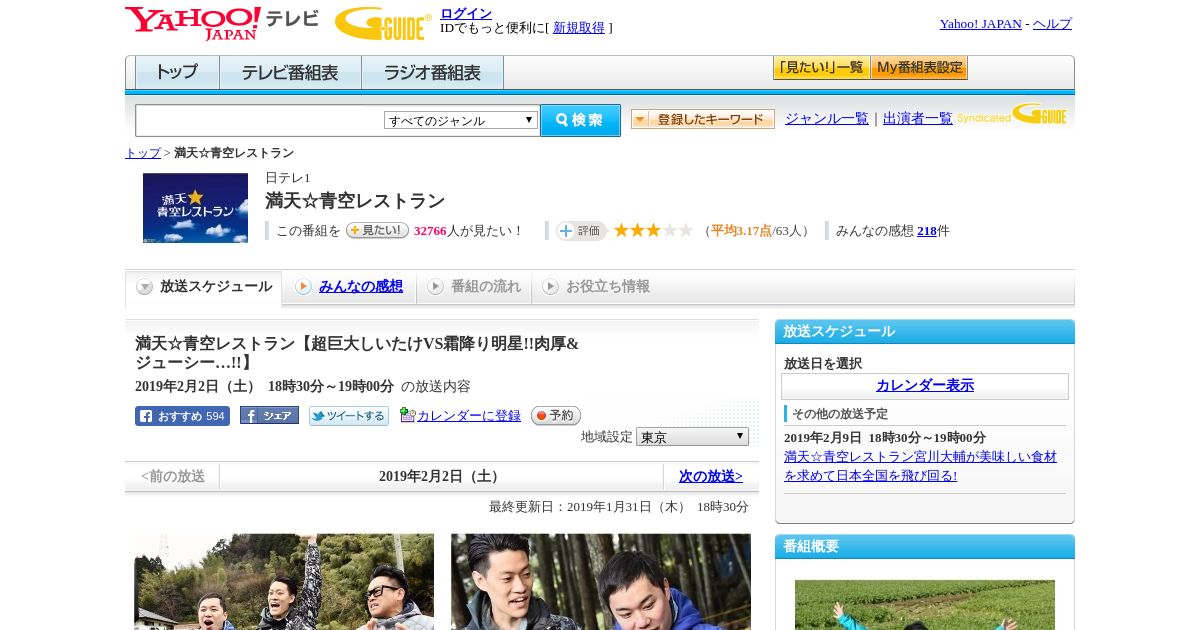Switch to the ラジオ番組表 tab
The height and width of the screenshot is (630, 1200).
click(432, 73)
